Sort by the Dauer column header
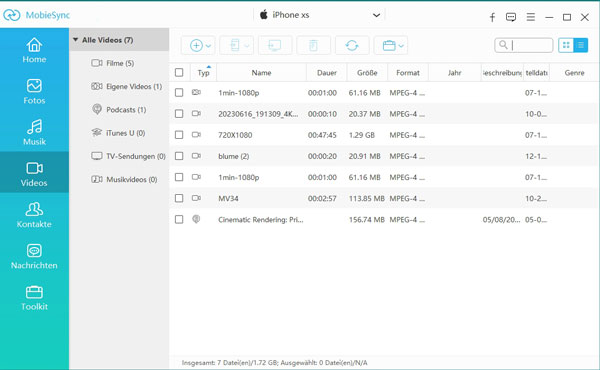The image size is (600, 370). (327, 73)
